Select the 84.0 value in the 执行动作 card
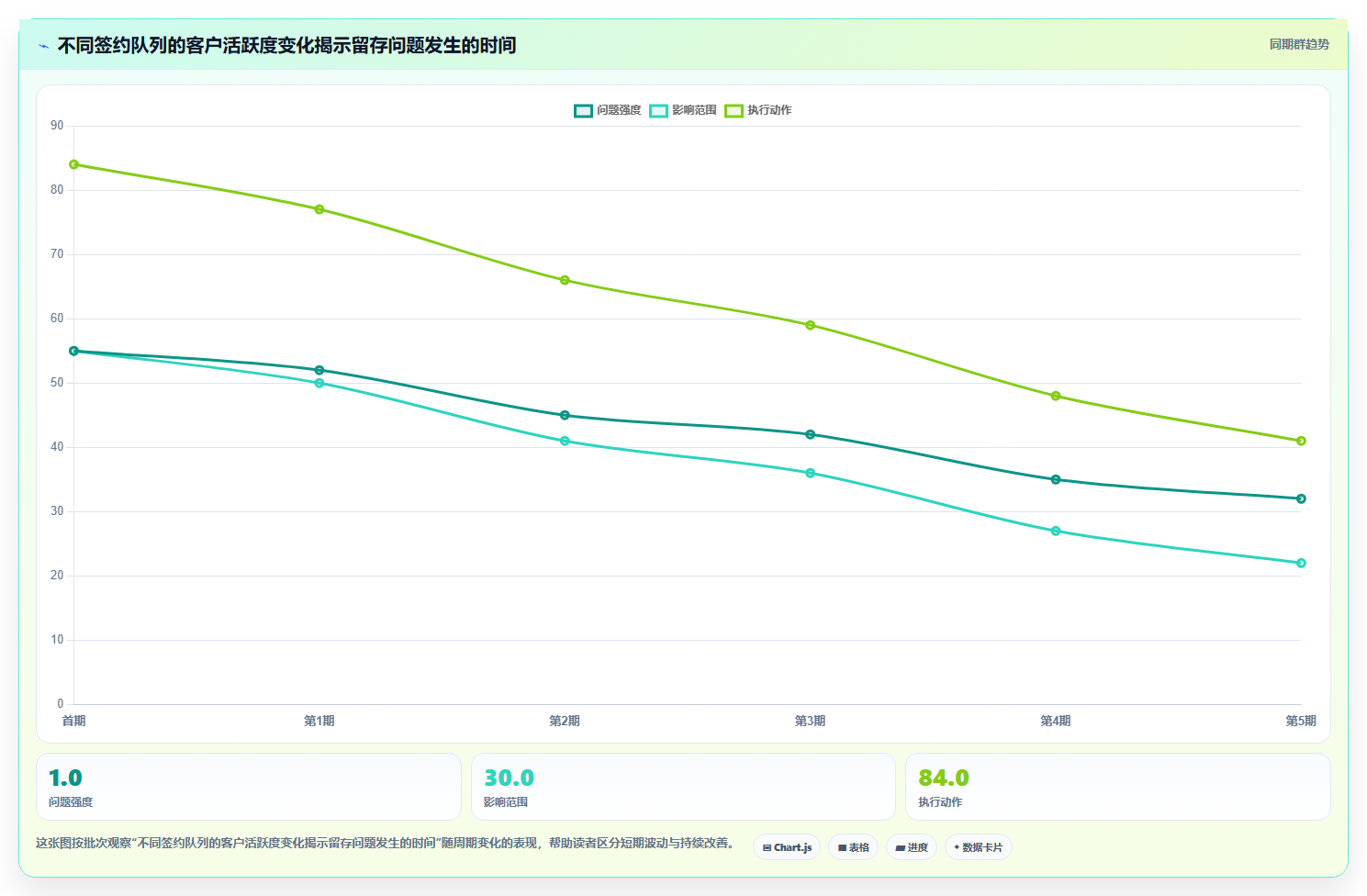The height and width of the screenshot is (896, 1367). point(944,778)
